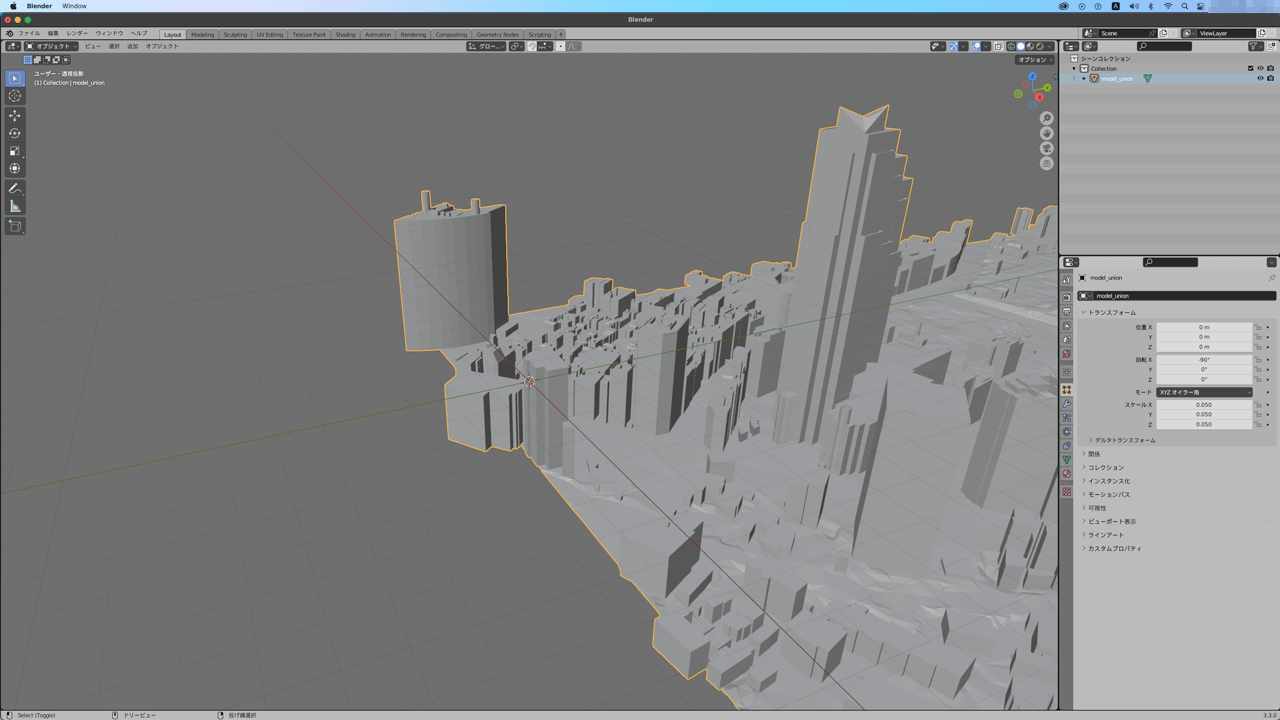
Task: Switch to wireframe shading mode
Action: 1012,46
